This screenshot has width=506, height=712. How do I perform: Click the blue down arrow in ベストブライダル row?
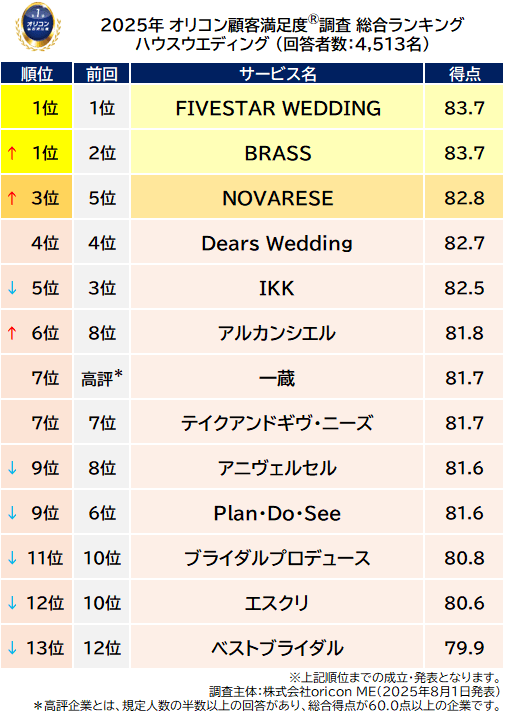click(12, 648)
